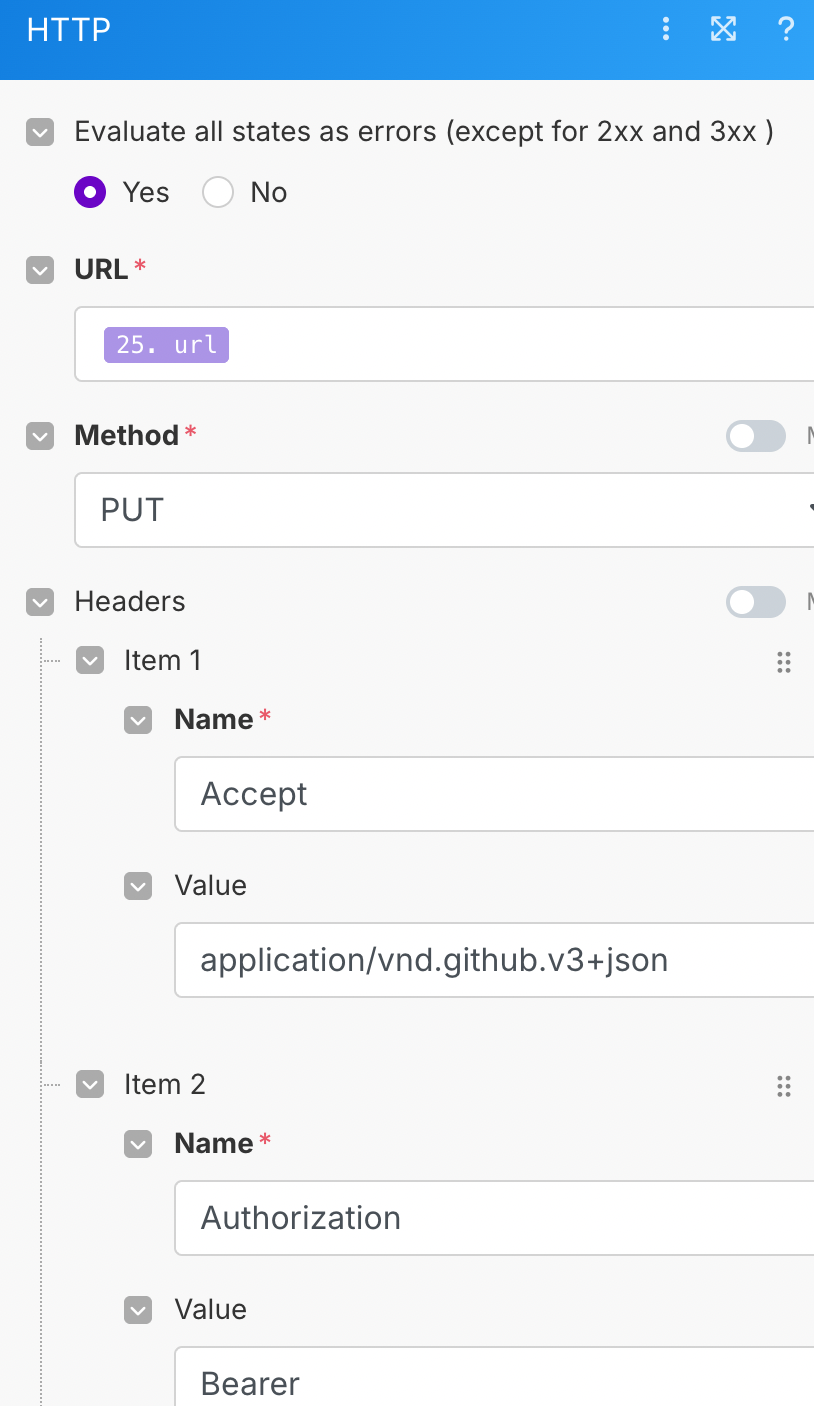This screenshot has width=814, height=1406.
Task: Collapse the Evaluate all states chevron
Action: coord(40,132)
